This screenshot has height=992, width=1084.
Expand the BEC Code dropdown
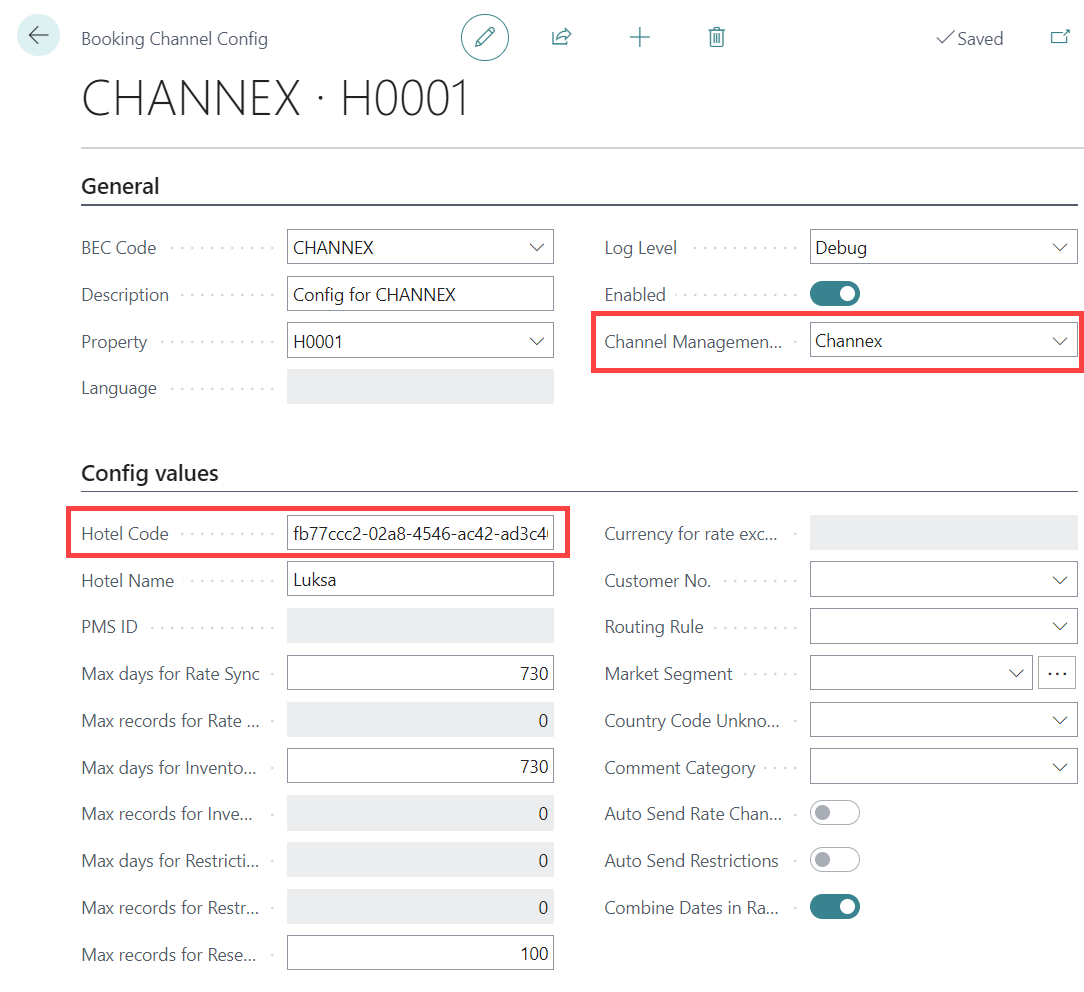click(x=536, y=247)
